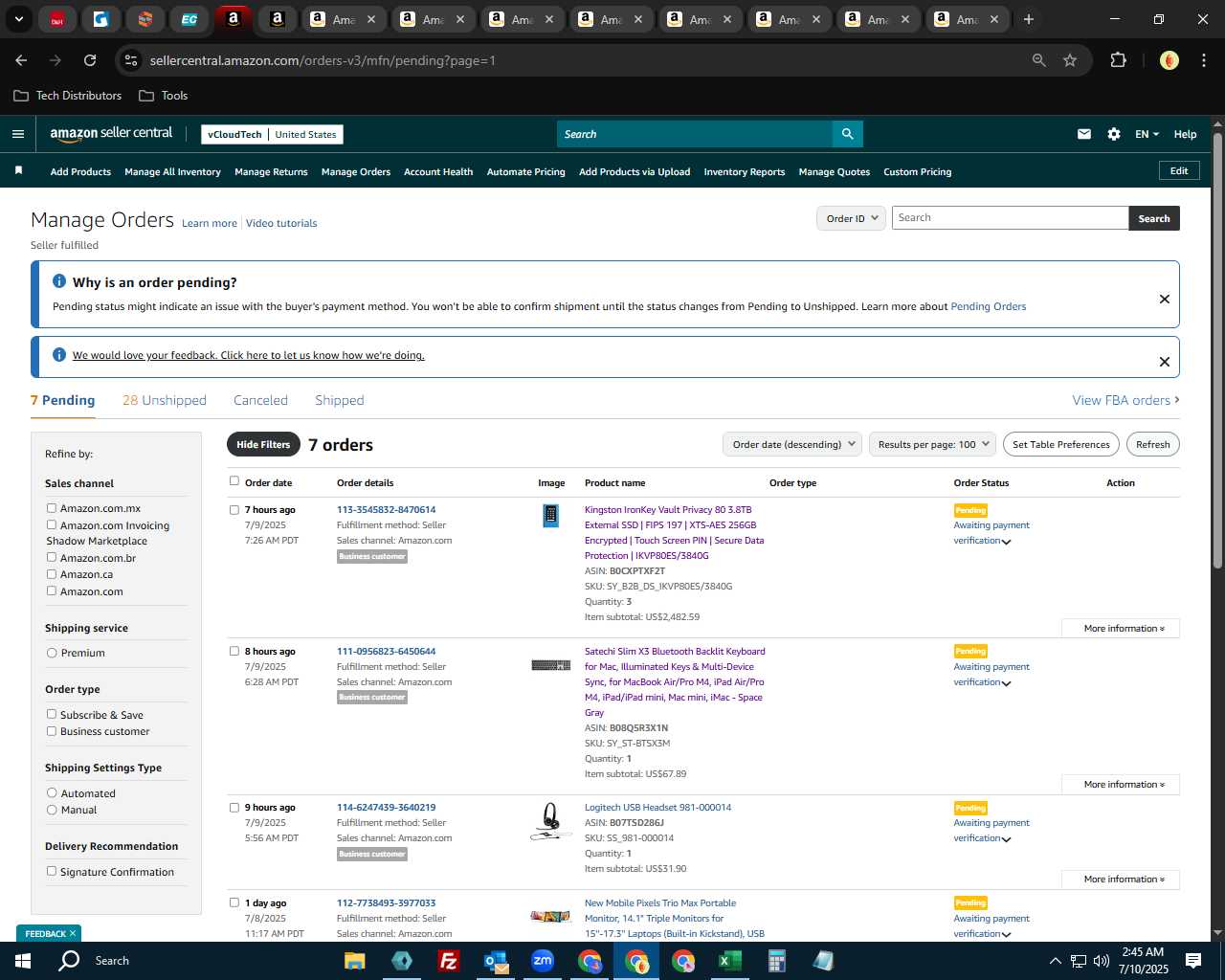
Task: Open the Seller Central hamburger menu
Action: [18, 134]
